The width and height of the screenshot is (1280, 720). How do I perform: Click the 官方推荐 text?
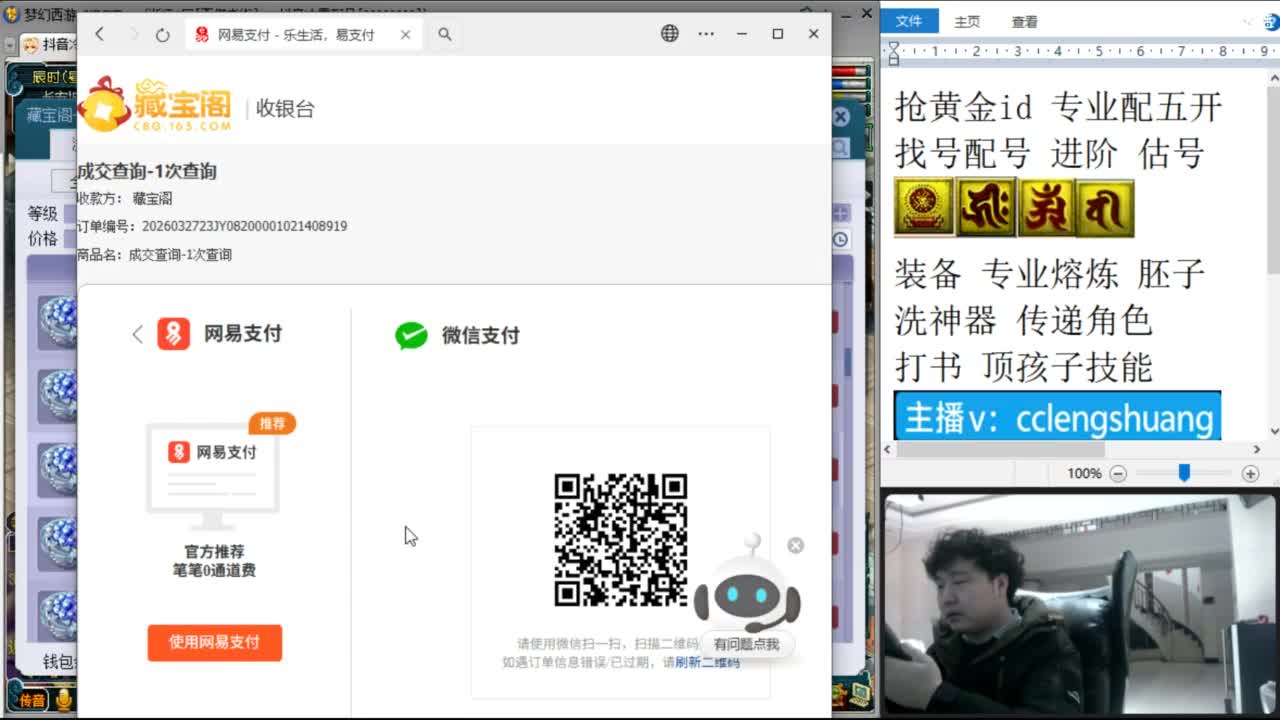click(x=214, y=551)
